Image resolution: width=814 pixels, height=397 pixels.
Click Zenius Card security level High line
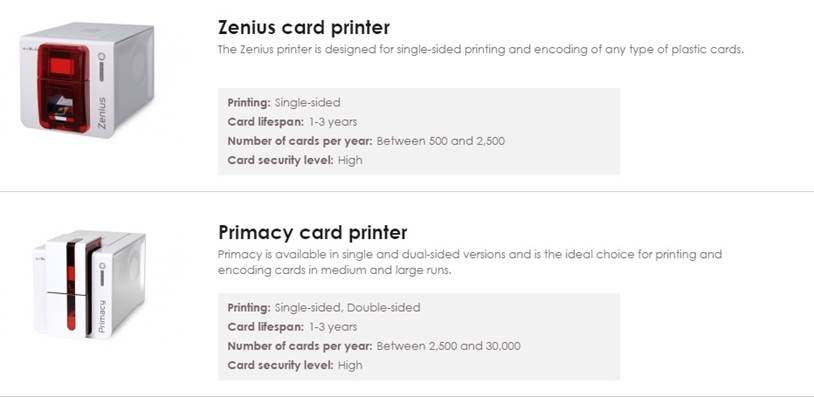[295, 160]
